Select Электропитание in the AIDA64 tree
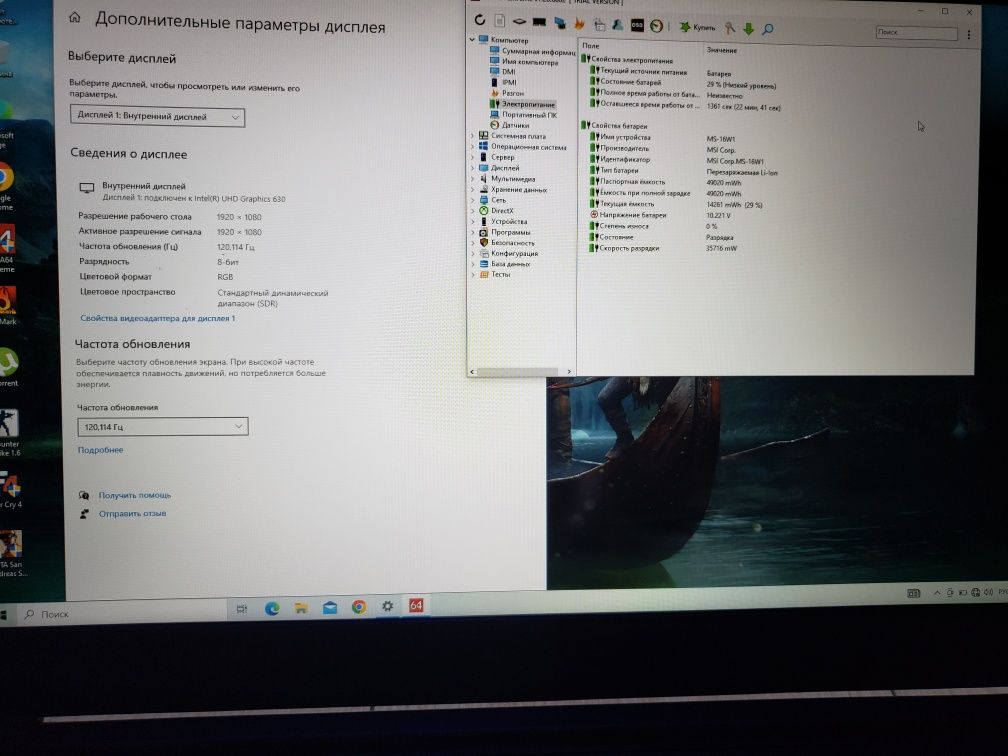This screenshot has width=1008, height=756. [522, 104]
